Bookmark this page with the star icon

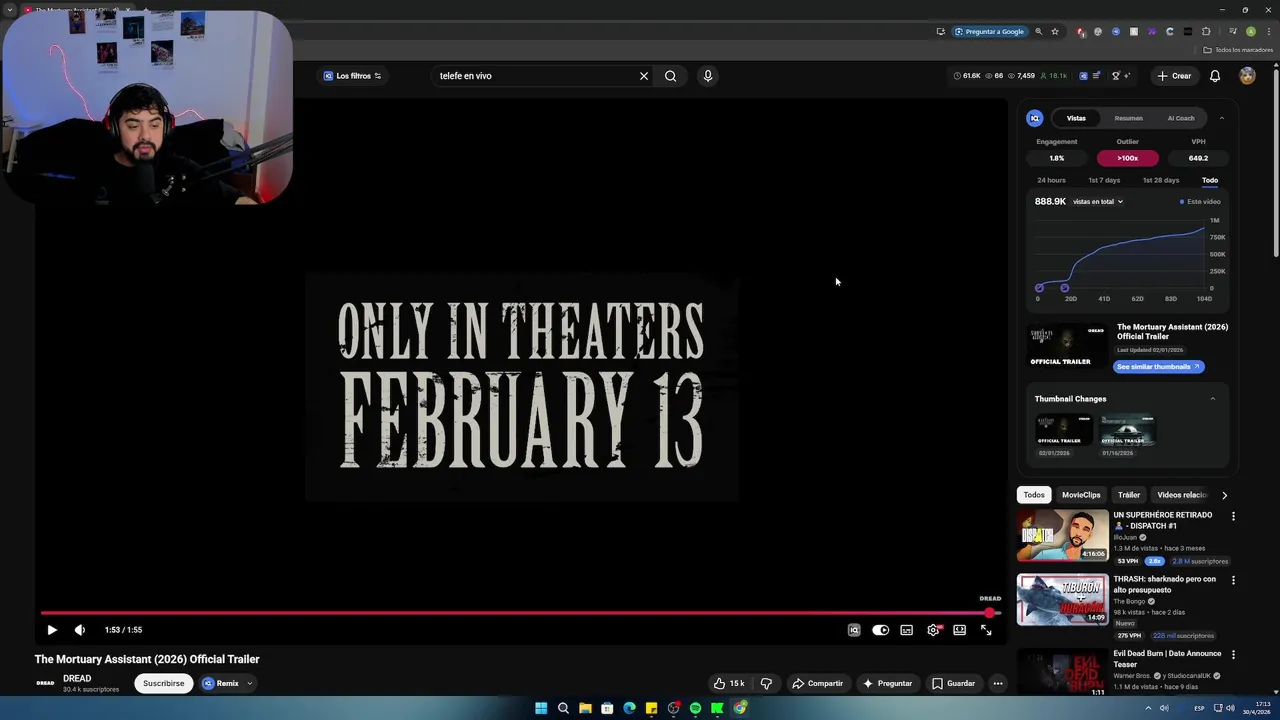(1054, 32)
